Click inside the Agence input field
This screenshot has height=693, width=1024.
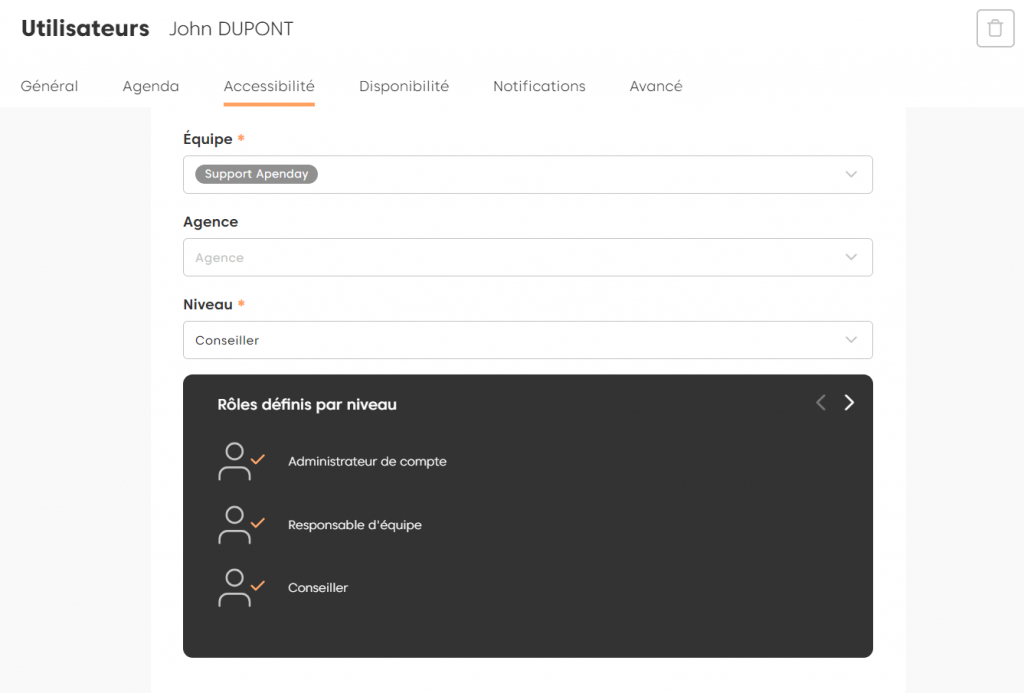[500, 257]
